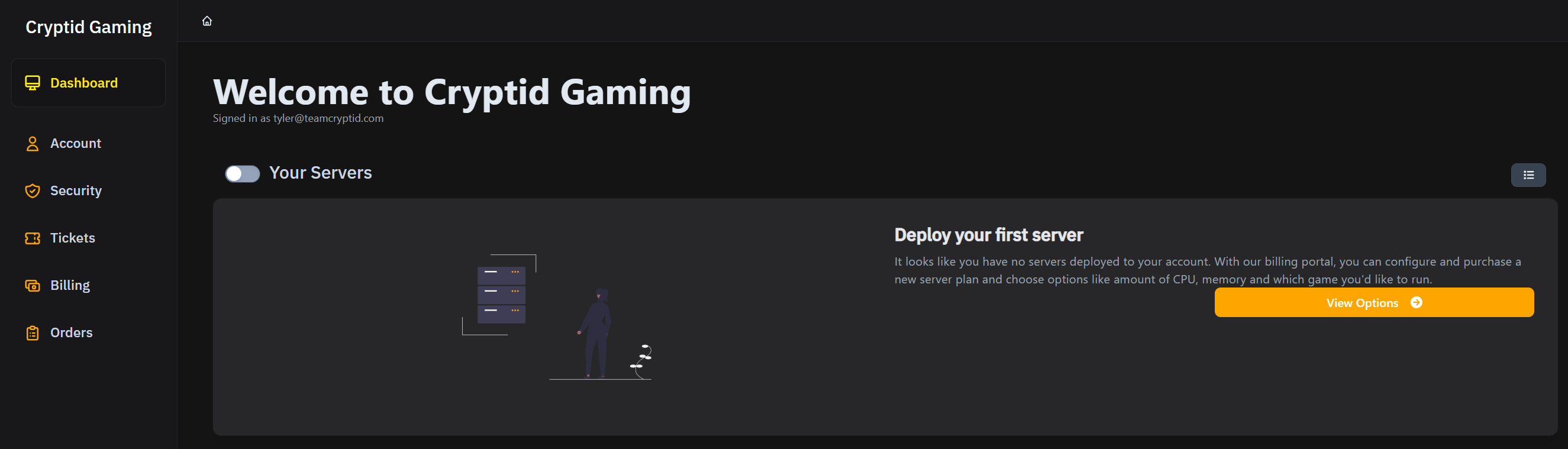The height and width of the screenshot is (449, 1568).
Task: Click the "It looks like you have no servers" paragraph
Action: (1208, 271)
